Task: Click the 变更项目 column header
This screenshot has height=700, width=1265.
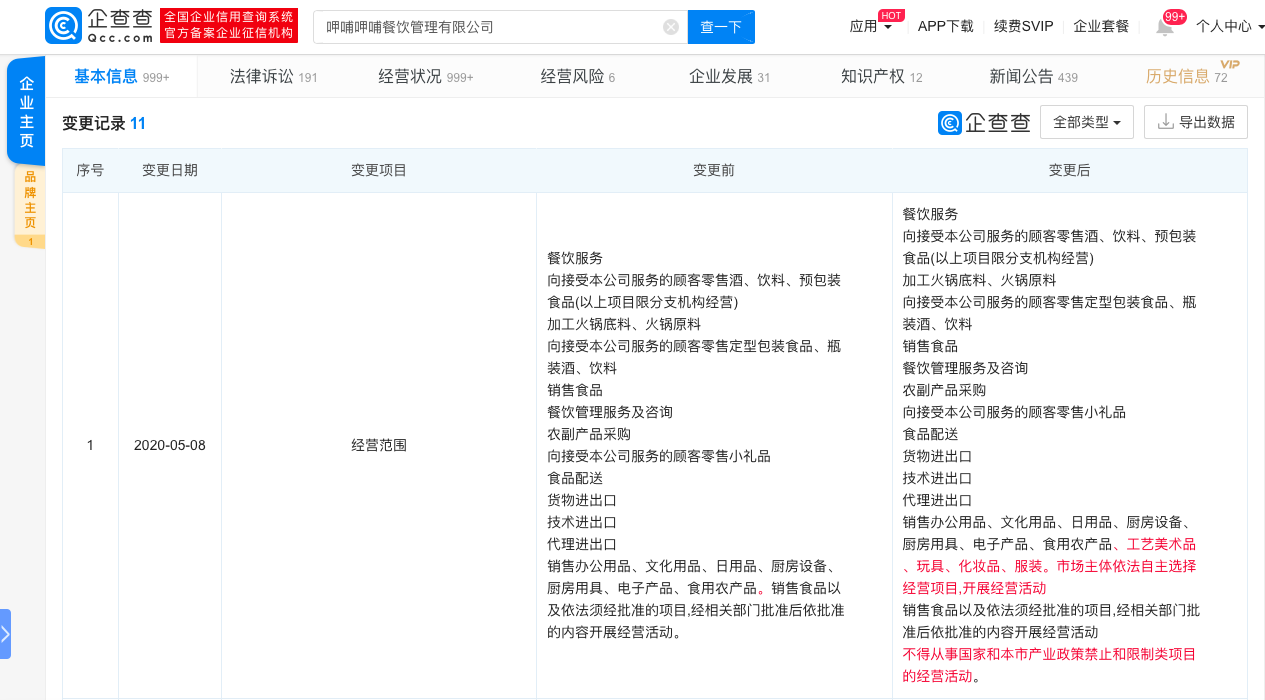Action: pyautogui.click(x=379, y=170)
